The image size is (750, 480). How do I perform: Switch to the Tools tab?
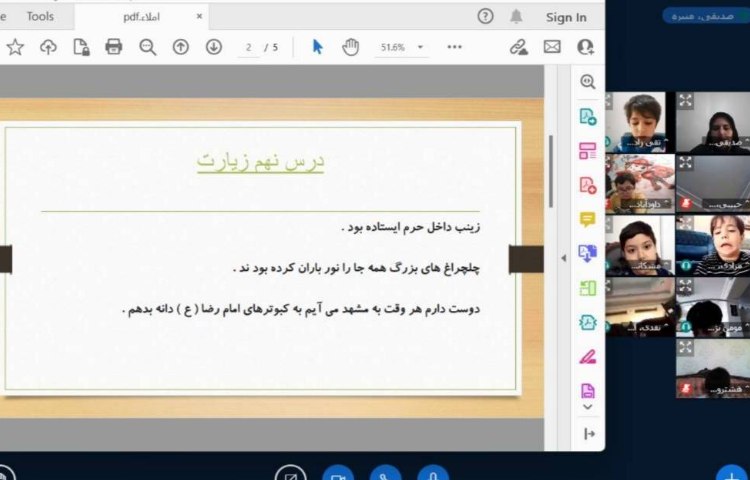[x=40, y=17]
